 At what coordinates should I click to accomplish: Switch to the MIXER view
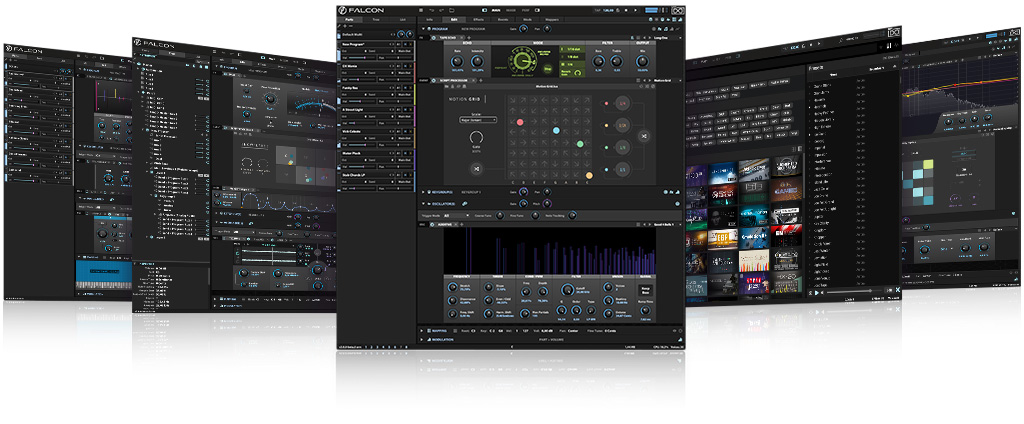click(x=511, y=10)
